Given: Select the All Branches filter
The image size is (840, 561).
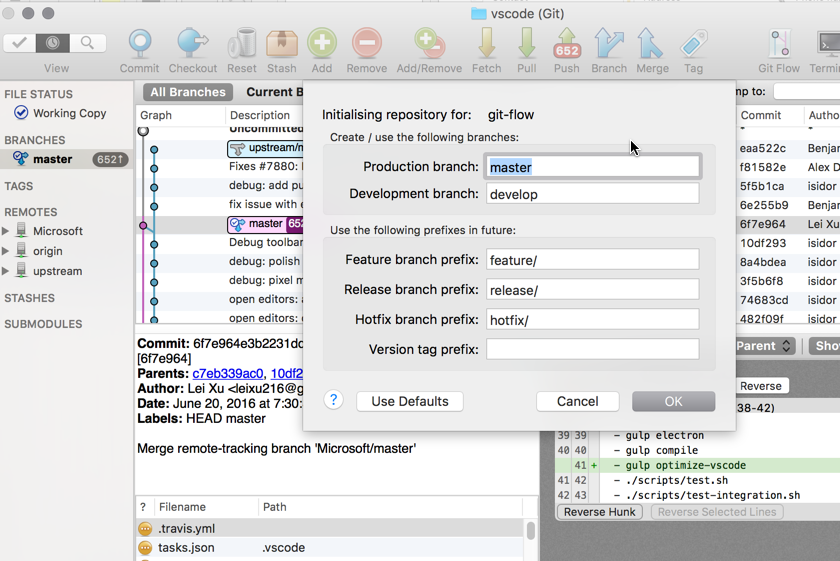Looking at the screenshot, I should coord(188,92).
